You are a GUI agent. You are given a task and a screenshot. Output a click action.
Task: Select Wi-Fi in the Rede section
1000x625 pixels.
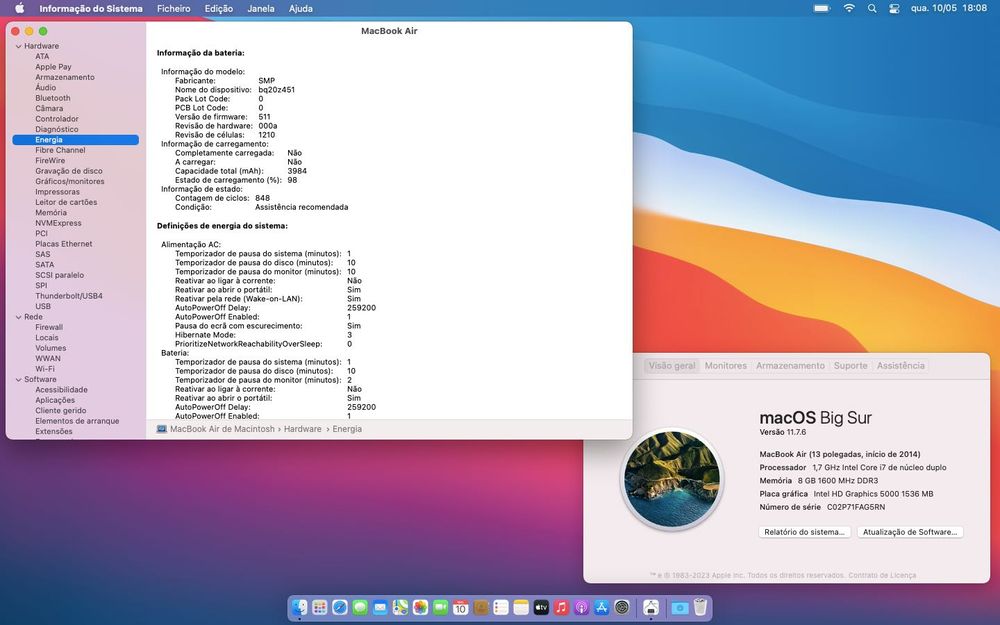click(x=45, y=369)
